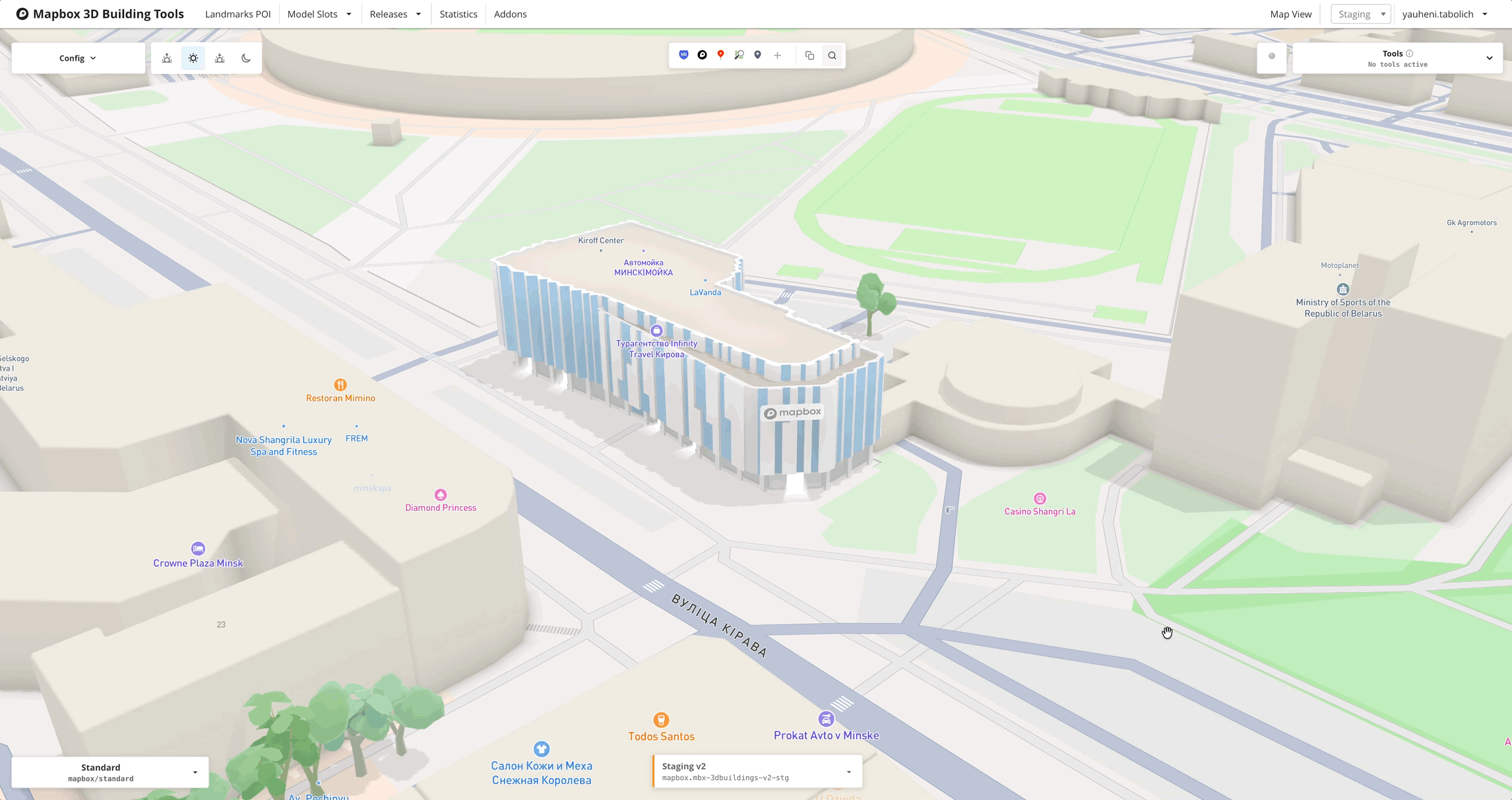
Task: Click the ВУЛІЦА КІРАВА street label
Action: tap(719, 625)
